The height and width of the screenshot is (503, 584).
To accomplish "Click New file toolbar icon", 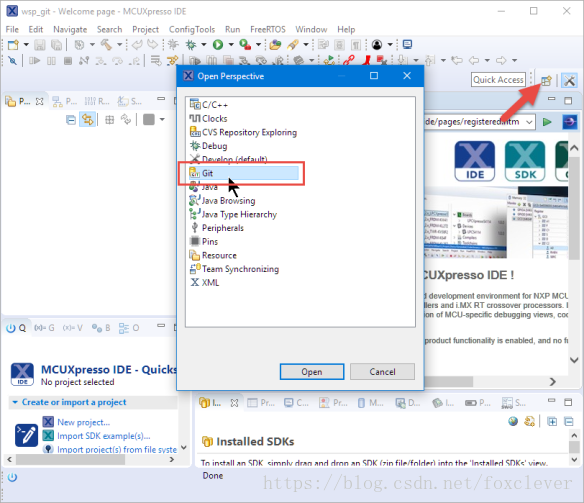I will 13,45.
